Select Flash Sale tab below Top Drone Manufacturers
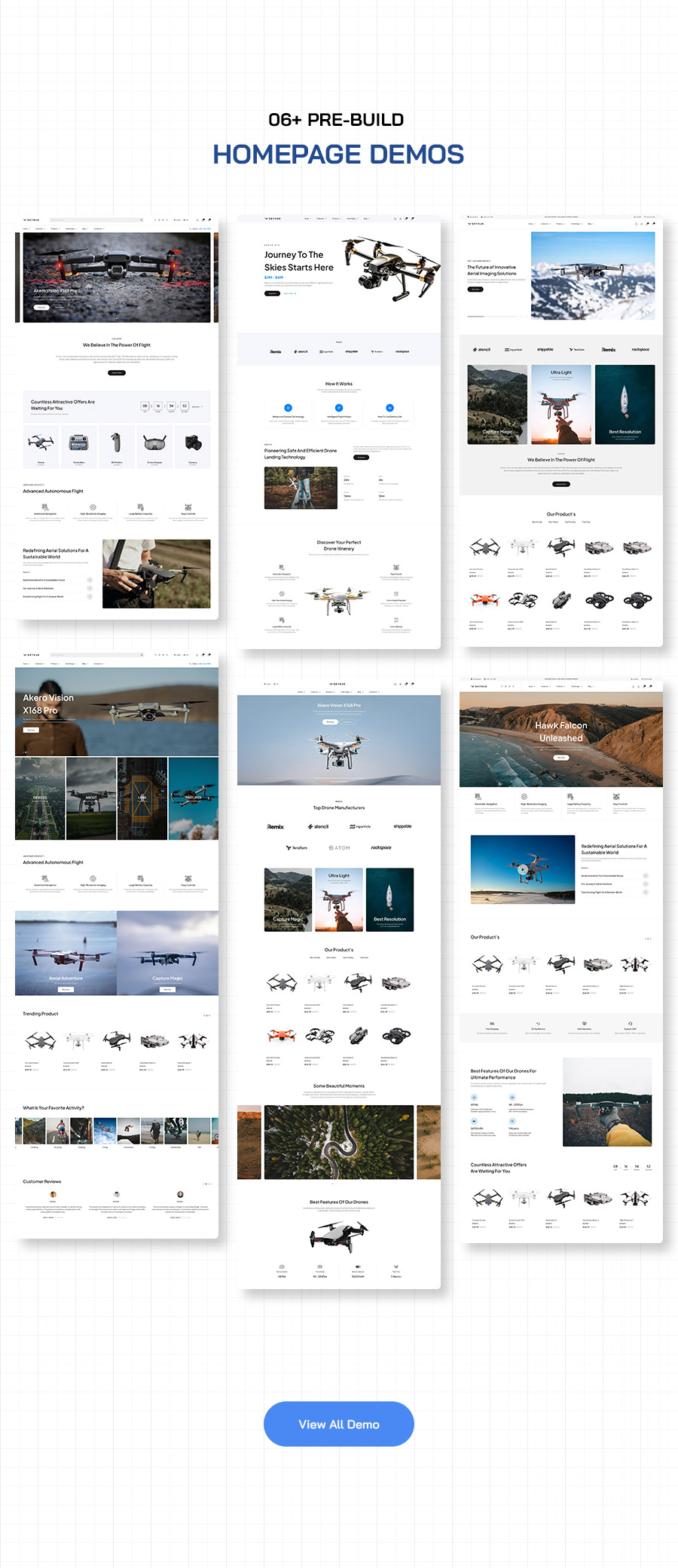 coord(365,957)
